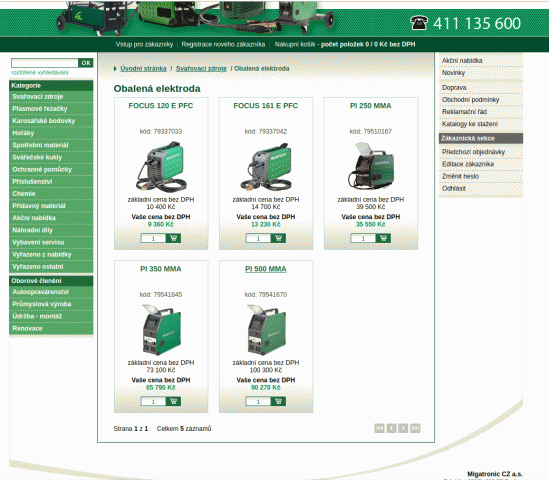Select Ochranné pomůcky category
Screen dimensions: 549x480
pyautogui.click(x=51, y=169)
